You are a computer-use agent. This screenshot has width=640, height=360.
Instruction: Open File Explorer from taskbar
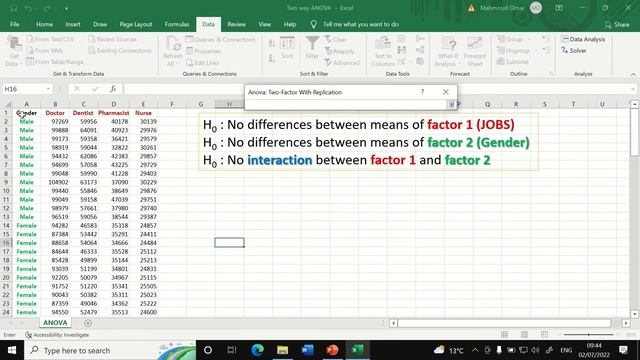click(x=282, y=350)
